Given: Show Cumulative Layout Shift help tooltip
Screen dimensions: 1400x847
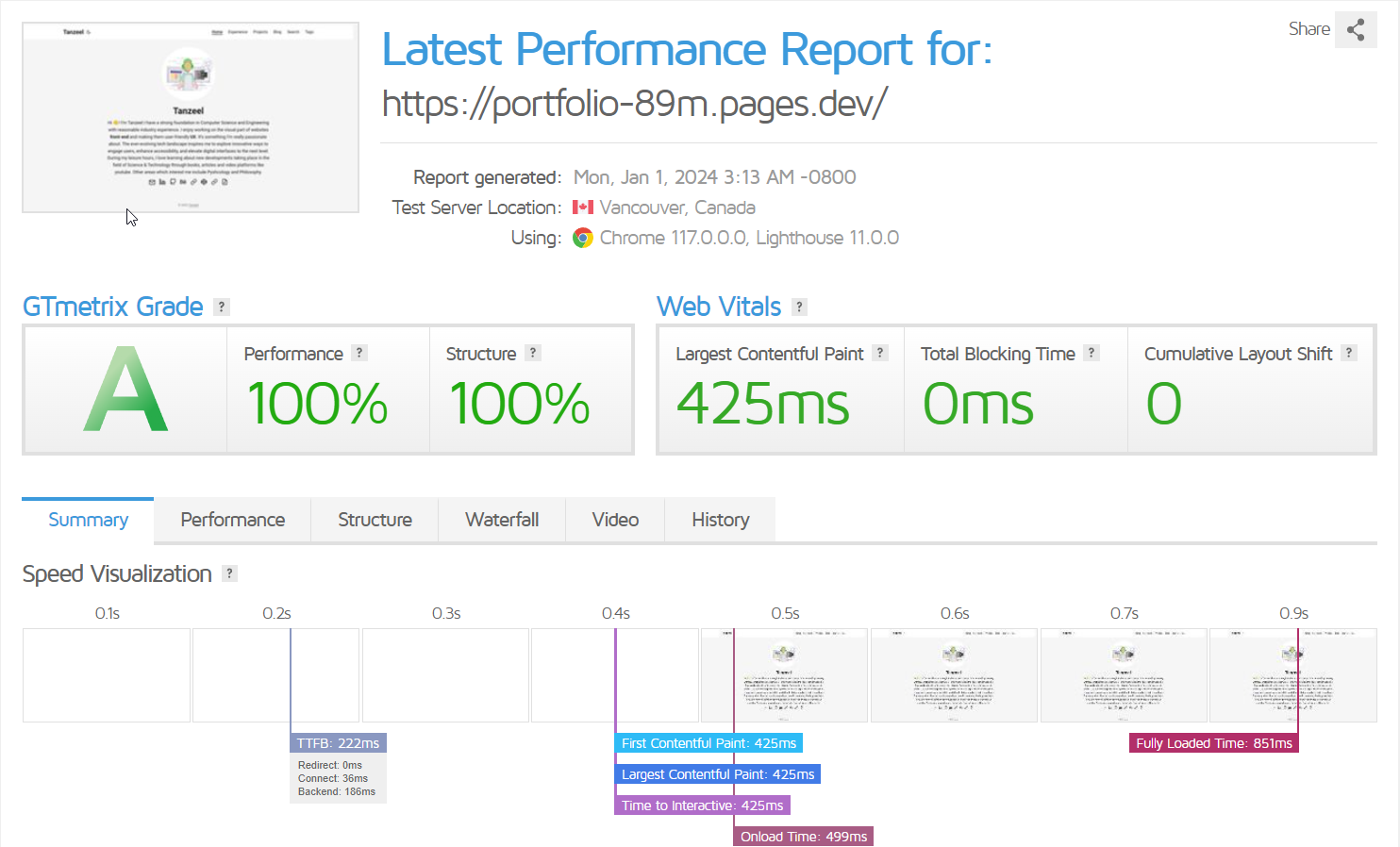Looking at the screenshot, I should point(1349,353).
